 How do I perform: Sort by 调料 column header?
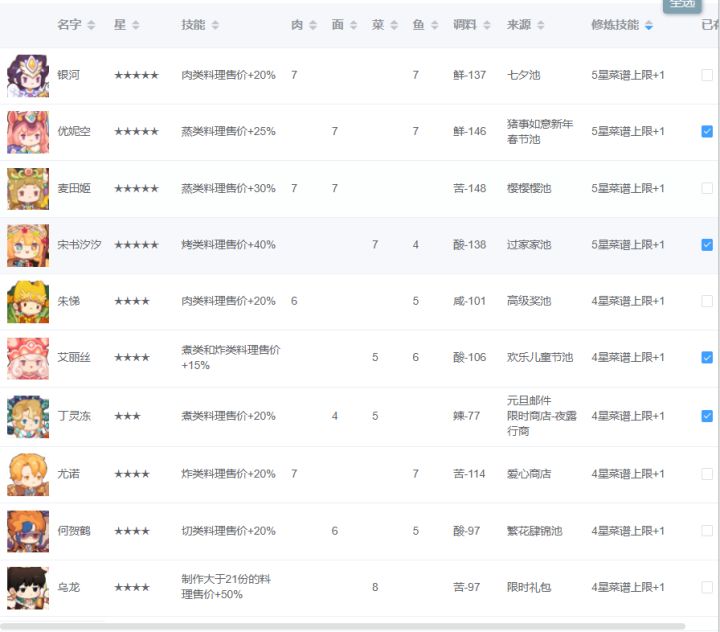(472, 25)
